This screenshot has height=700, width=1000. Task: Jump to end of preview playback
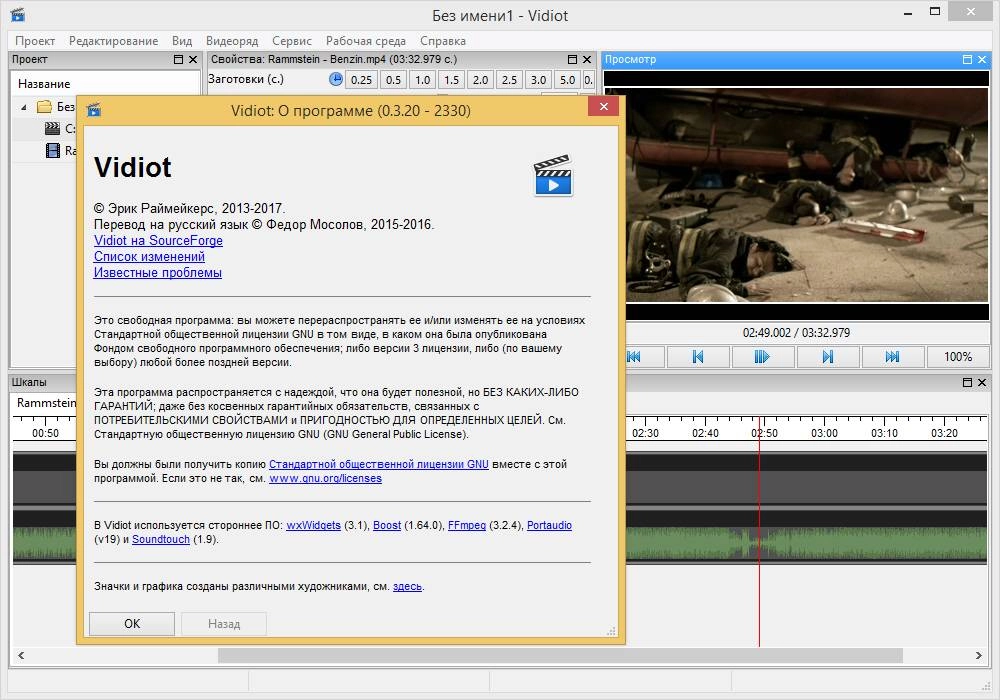tap(892, 357)
